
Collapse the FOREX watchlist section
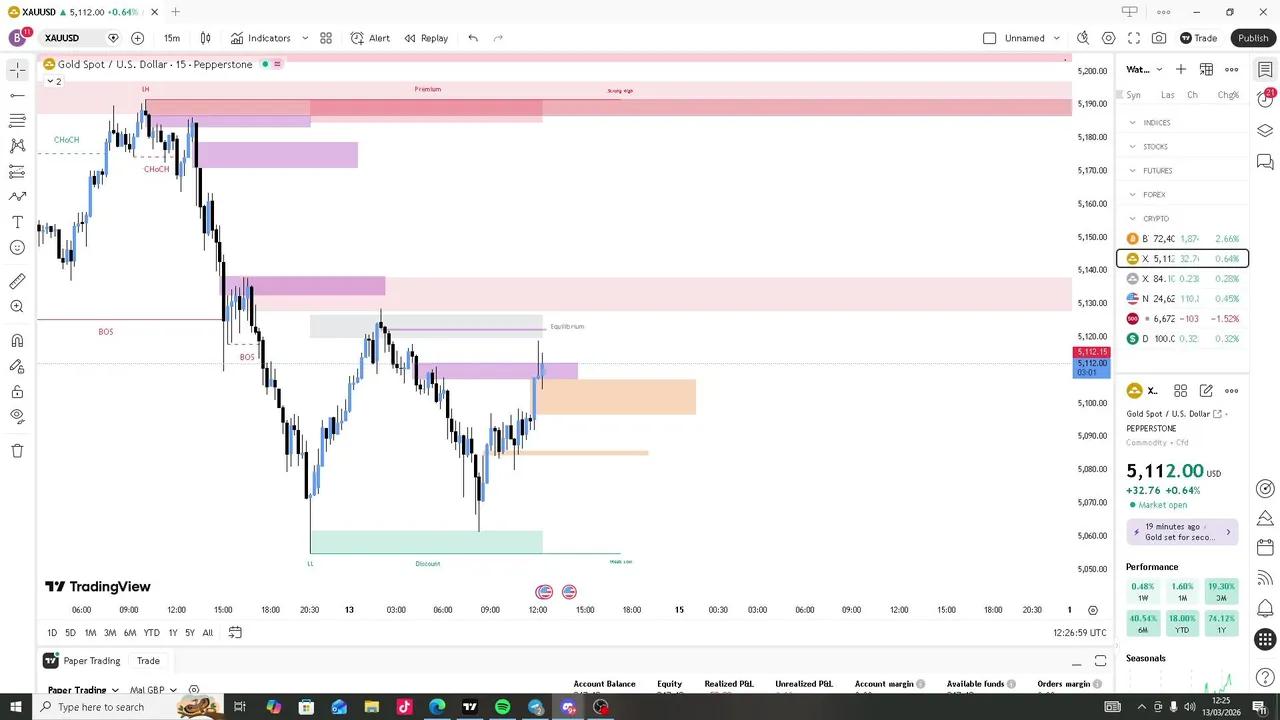coord(1132,195)
